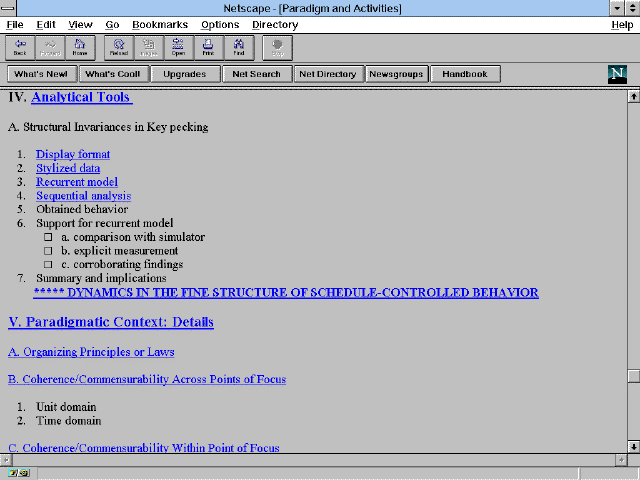Click 'A. Structural Invariances in Key pecking' text
The width and height of the screenshot is (640, 480).
[x=108, y=127]
